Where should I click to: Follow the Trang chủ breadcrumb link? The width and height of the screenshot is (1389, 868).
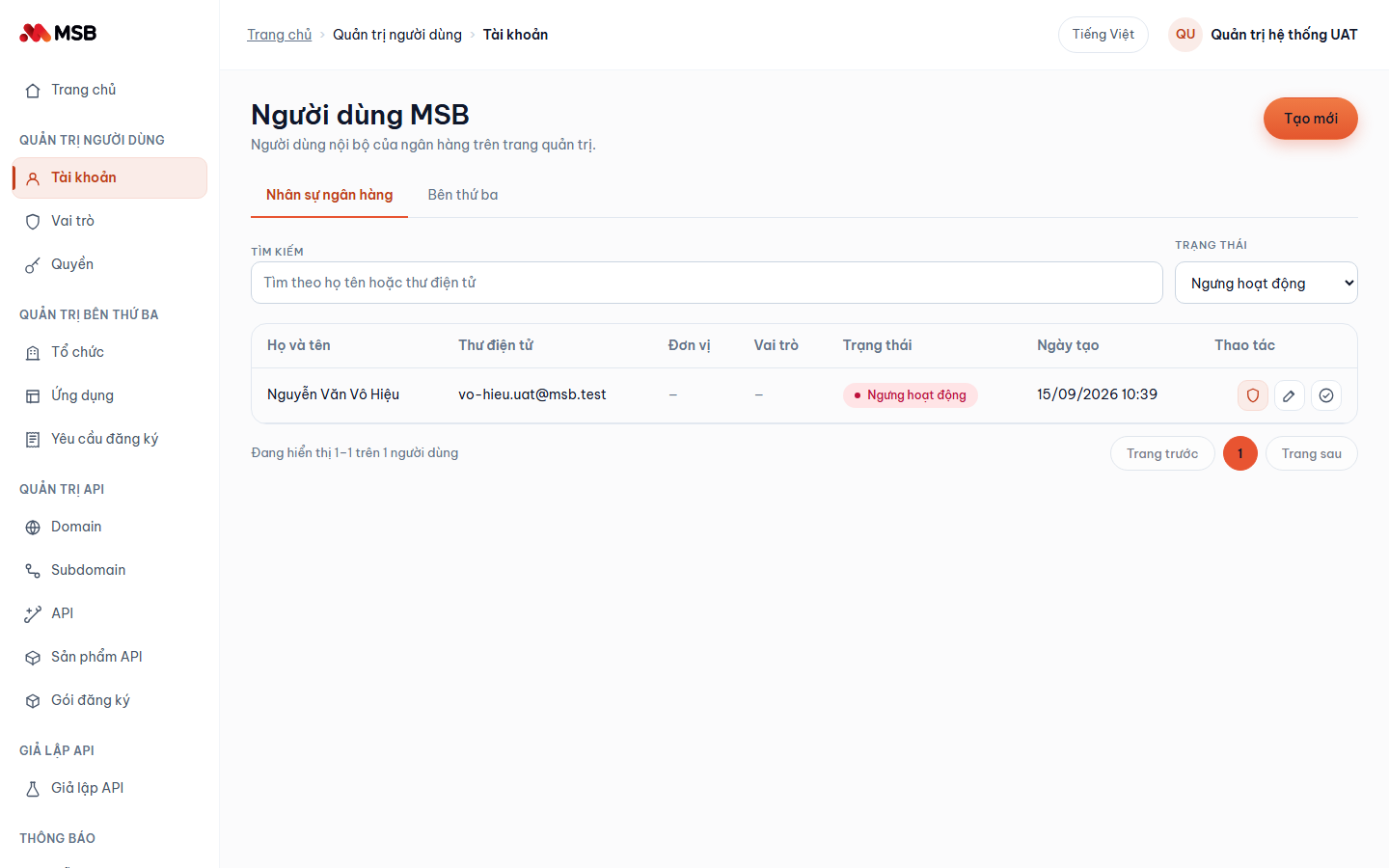[279, 35]
